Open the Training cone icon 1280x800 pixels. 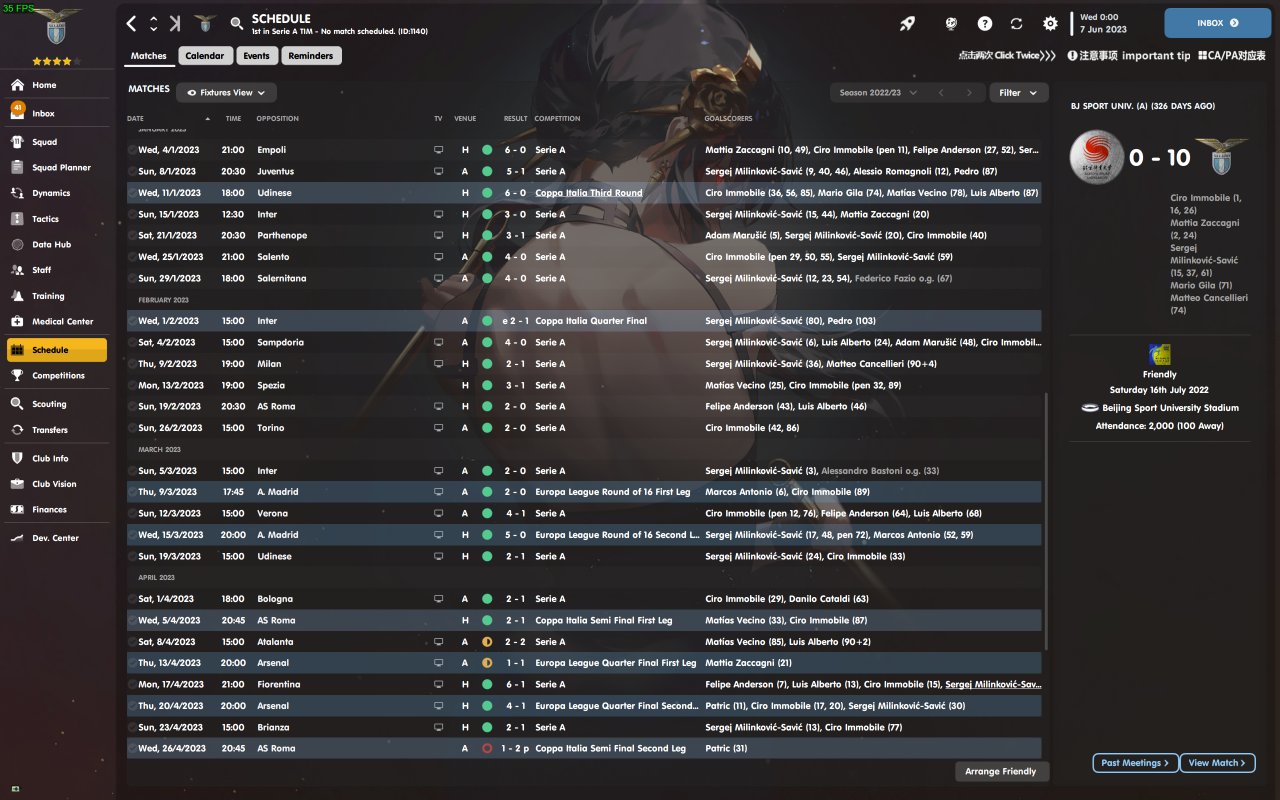coord(17,296)
